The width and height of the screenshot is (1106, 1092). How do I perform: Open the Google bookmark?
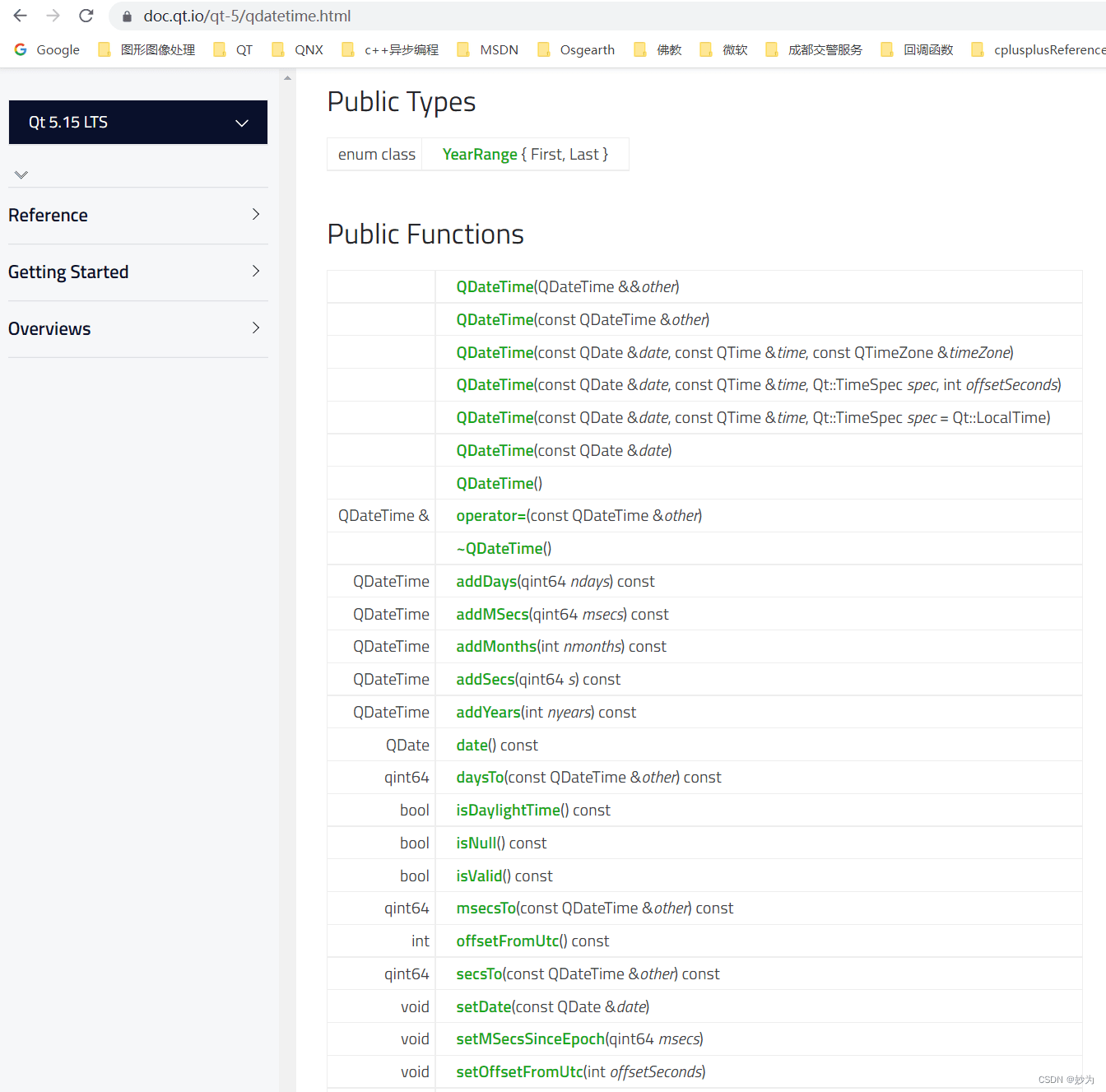pyautogui.click(x=48, y=49)
